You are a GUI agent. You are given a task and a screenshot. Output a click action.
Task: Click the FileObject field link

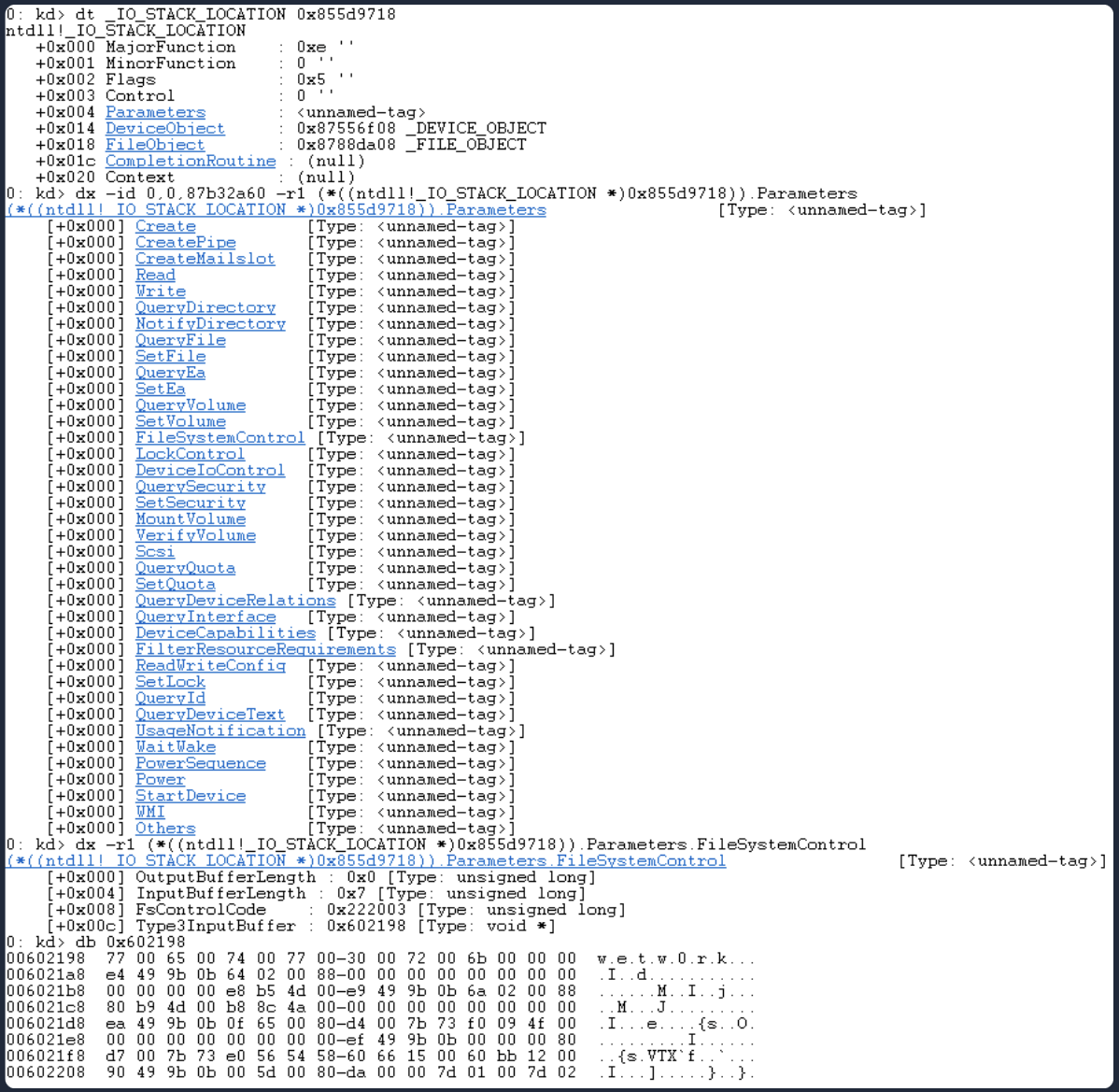pos(154,145)
